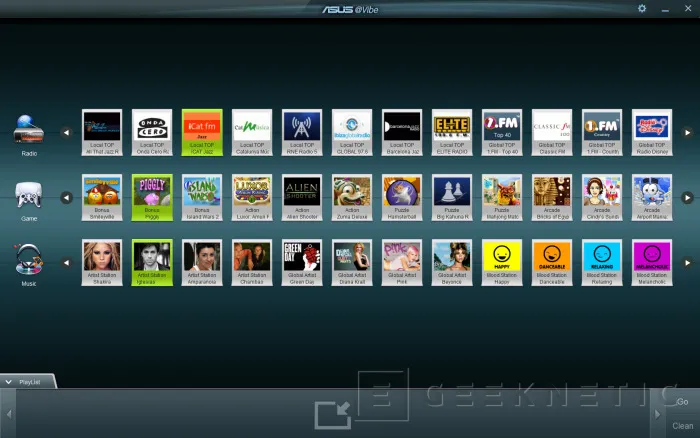Open settings via the gear icon
The image size is (700, 438).
(642, 8)
